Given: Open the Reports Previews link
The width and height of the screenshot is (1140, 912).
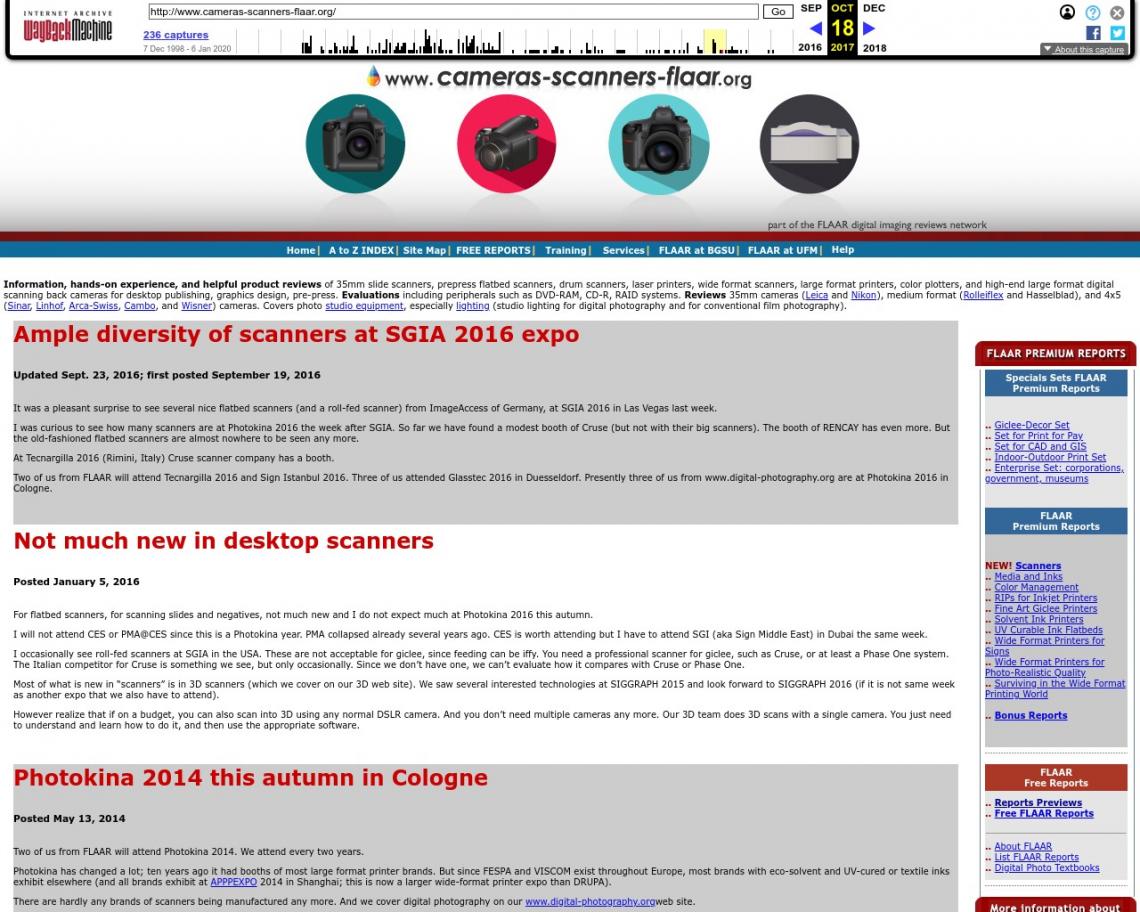Looking at the screenshot, I should tap(1037, 803).
